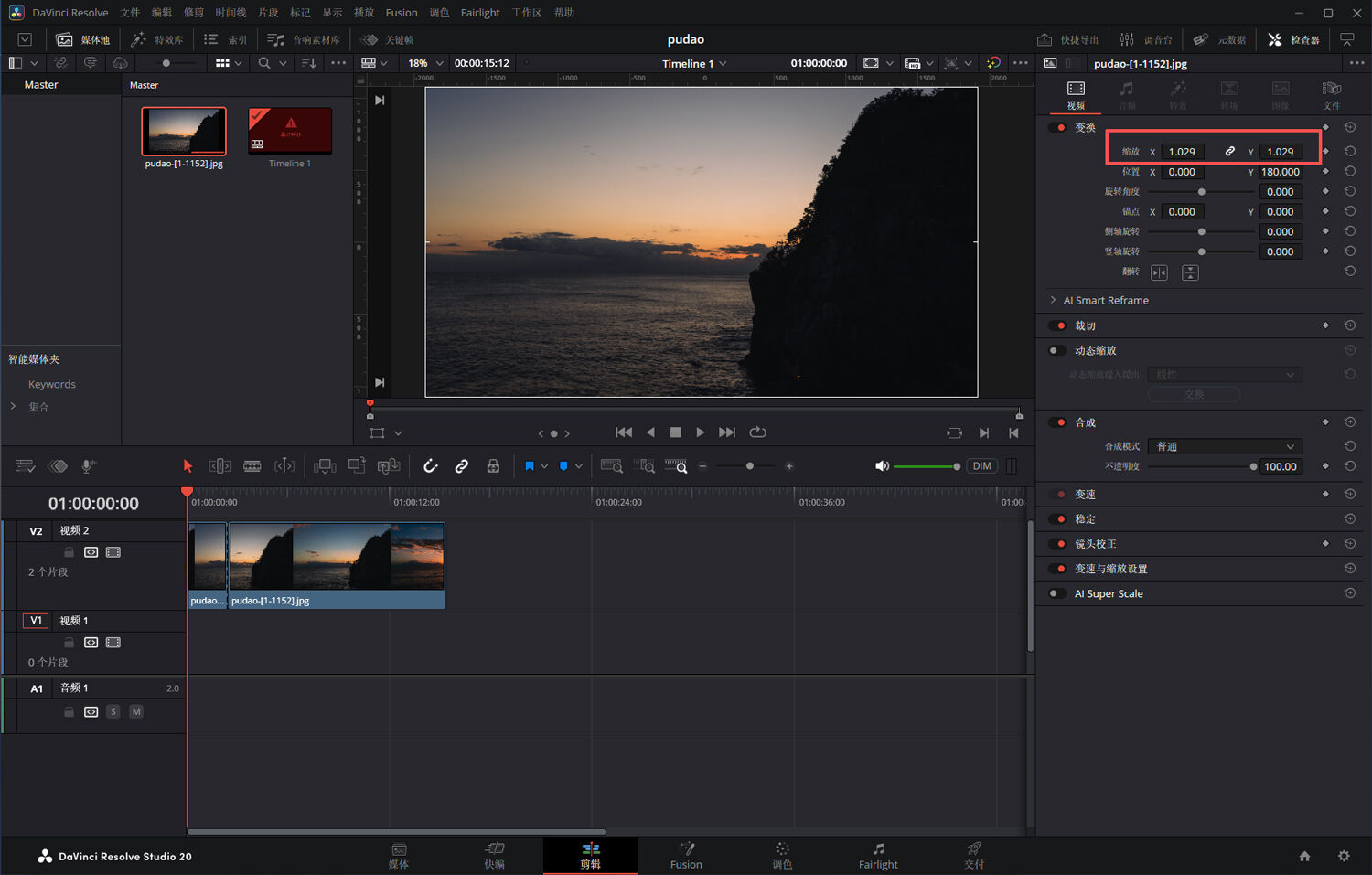
Task: Toggle the timeline snapping magnet icon
Action: [430, 466]
